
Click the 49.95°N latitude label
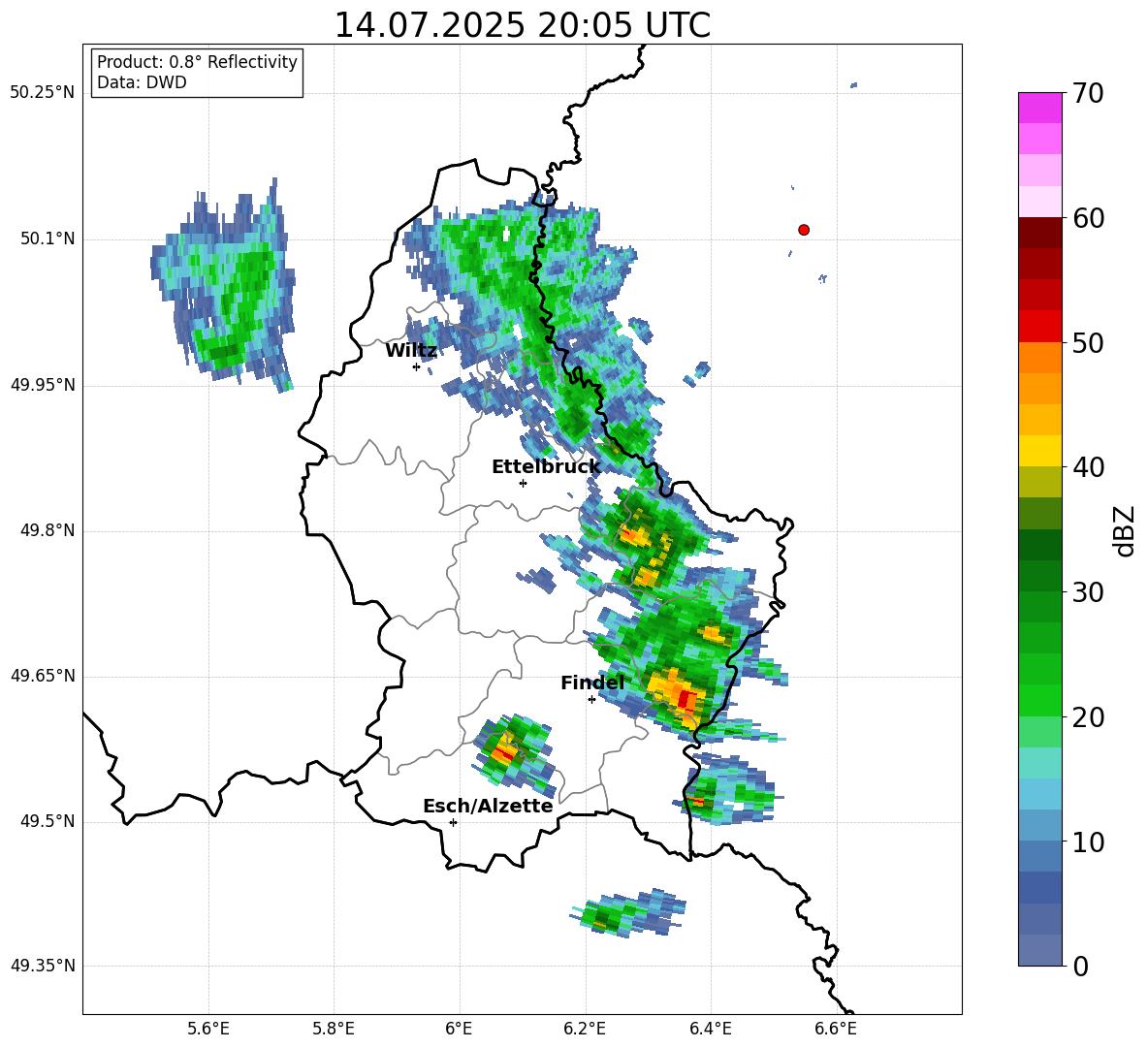click(x=43, y=385)
